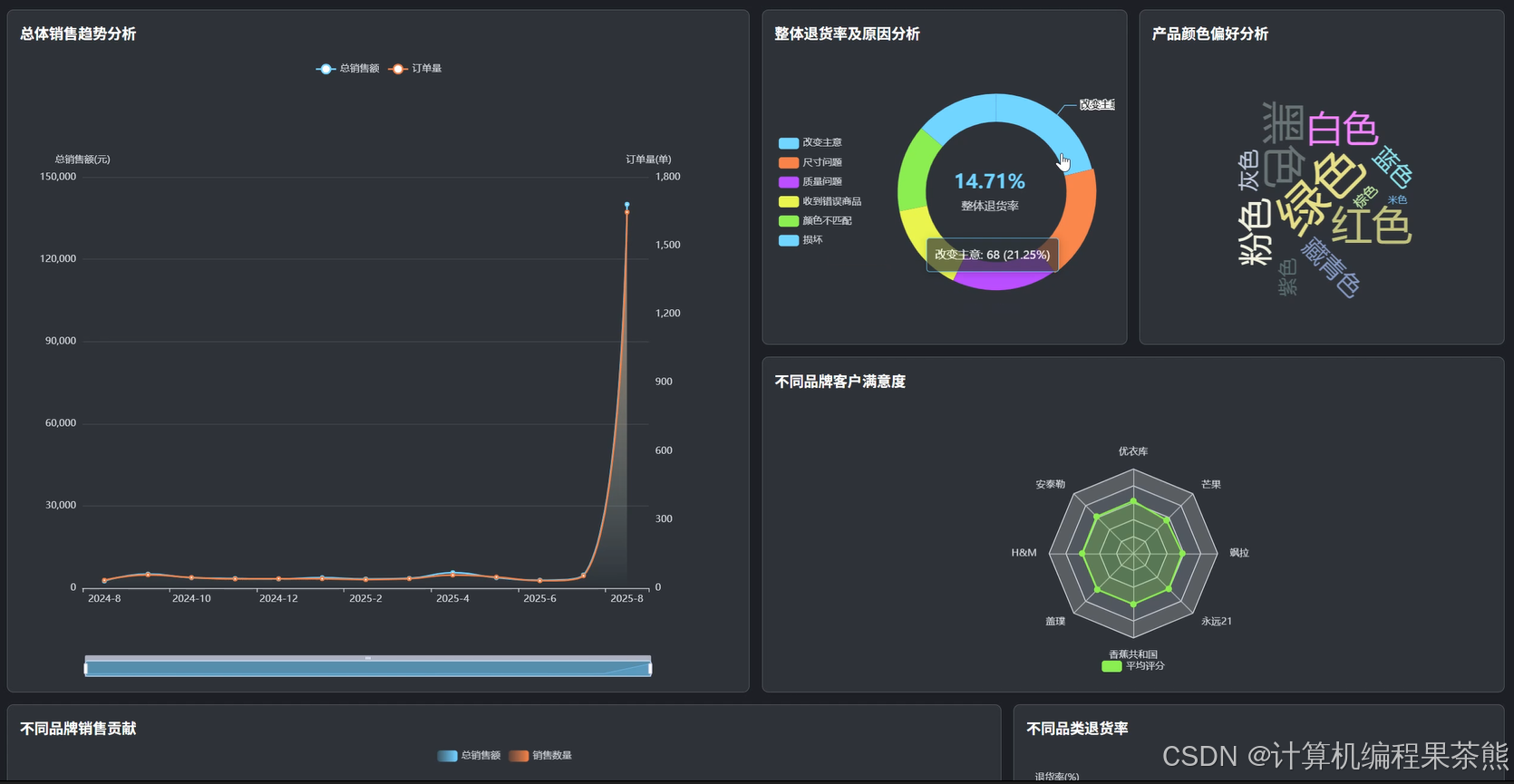
Task: Click 米色 in the color word cloud
Action: pyautogui.click(x=1397, y=199)
